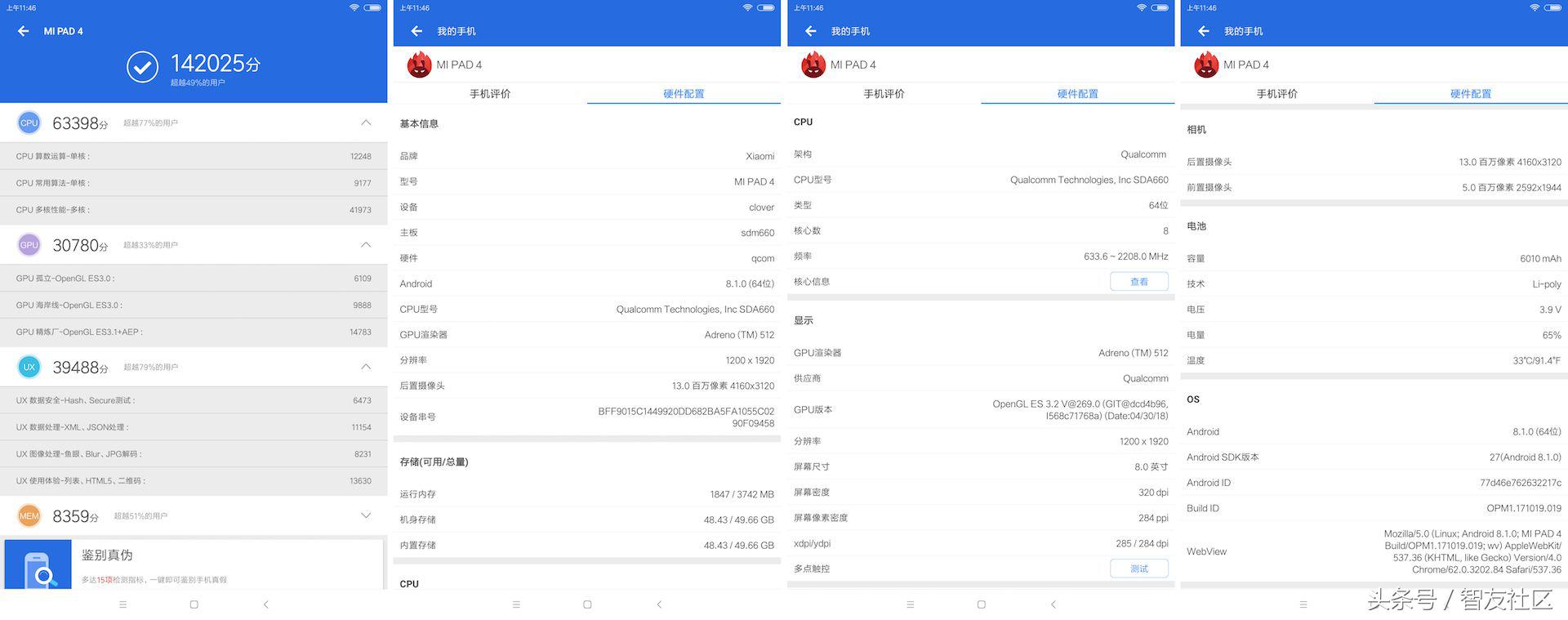
Task: Tap the 容量 6010 mAh row
Action: (x=1374, y=258)
